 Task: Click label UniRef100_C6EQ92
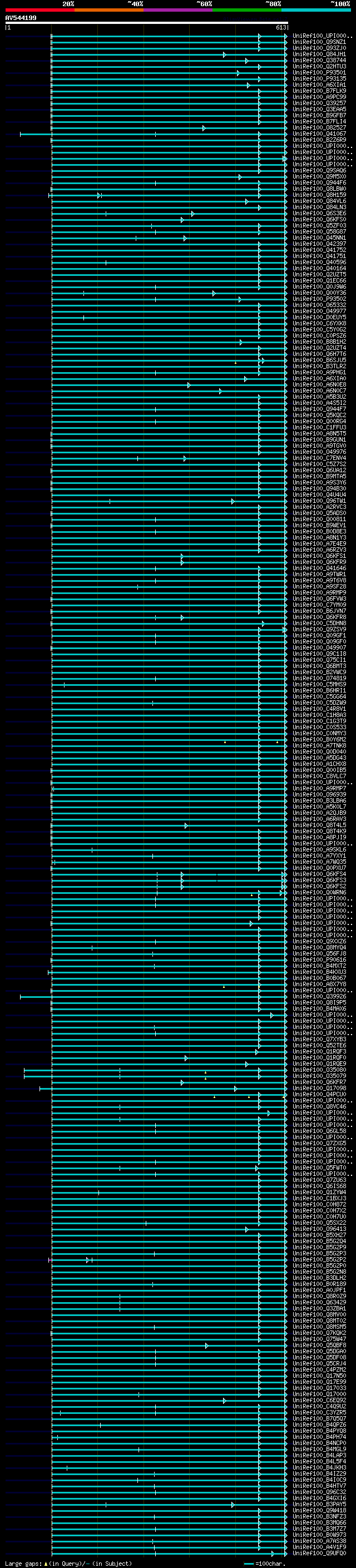(319, 1400)
